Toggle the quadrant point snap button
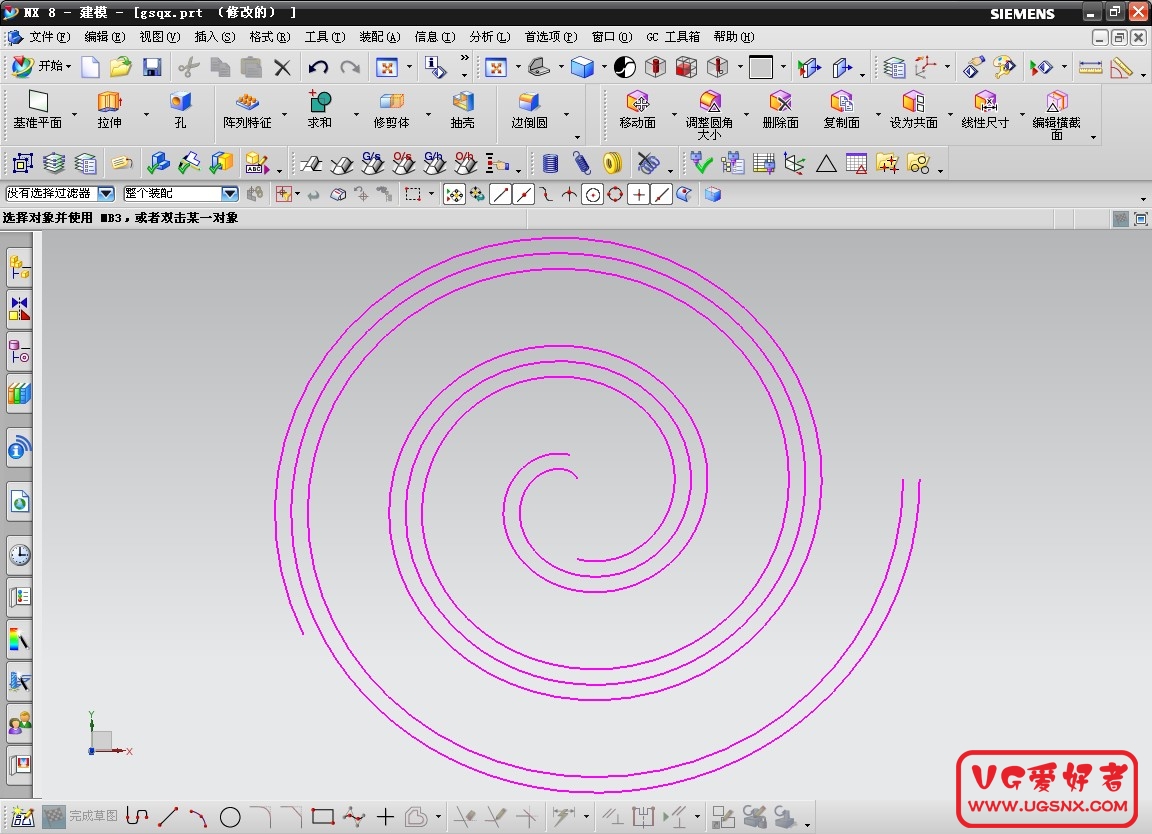This screenshot has width=1152, height=834. pyautogui.click(x=615, y=195)
